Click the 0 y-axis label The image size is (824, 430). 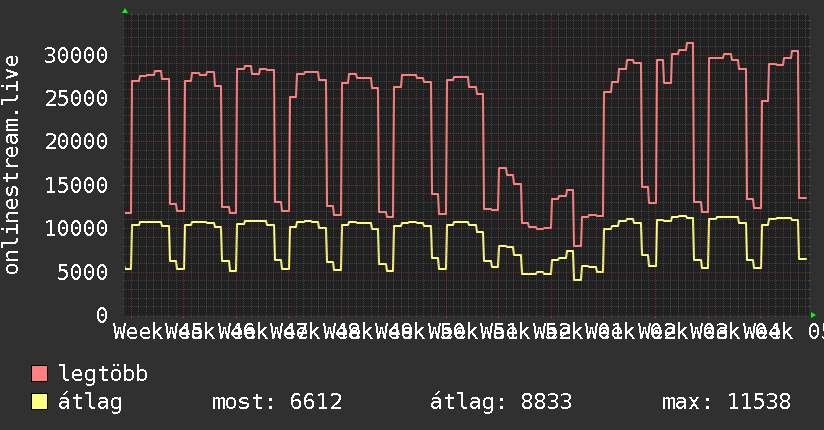coord(102,315)
